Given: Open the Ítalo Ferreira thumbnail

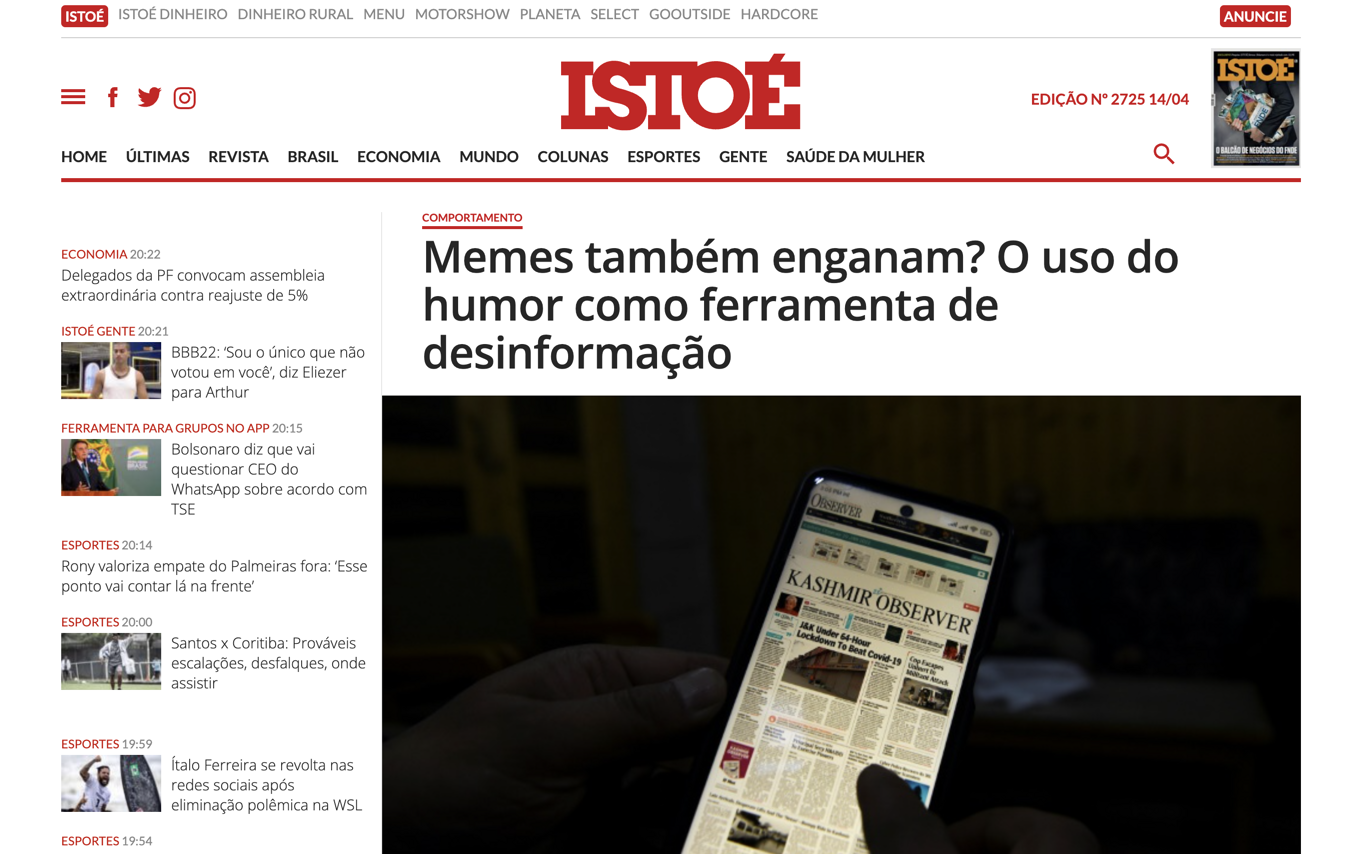Looking at the screenshot, I should click(x=111, y=783).
